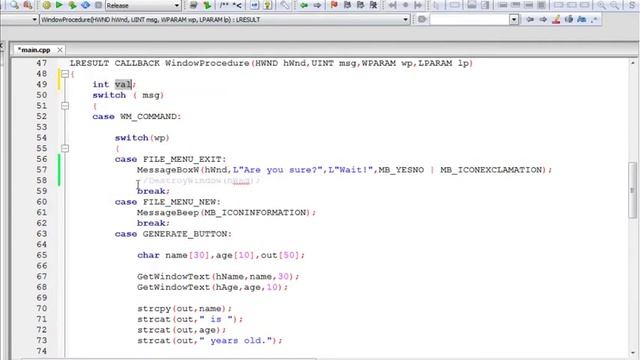Click 'MessageBoxW' in line 57
Screen dimensions: 640x360
point(168,170)
